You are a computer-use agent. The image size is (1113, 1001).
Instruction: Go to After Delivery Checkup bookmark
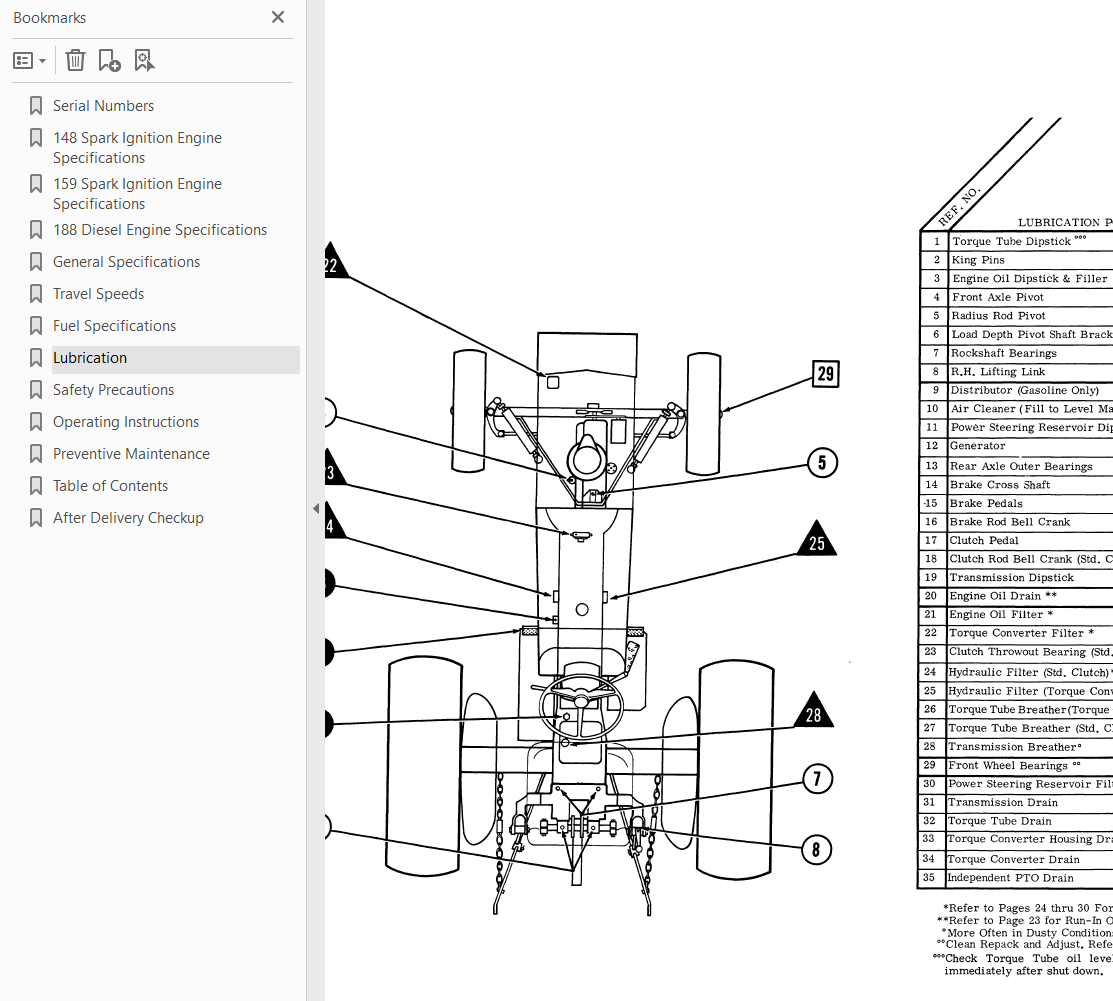[128, 518]
